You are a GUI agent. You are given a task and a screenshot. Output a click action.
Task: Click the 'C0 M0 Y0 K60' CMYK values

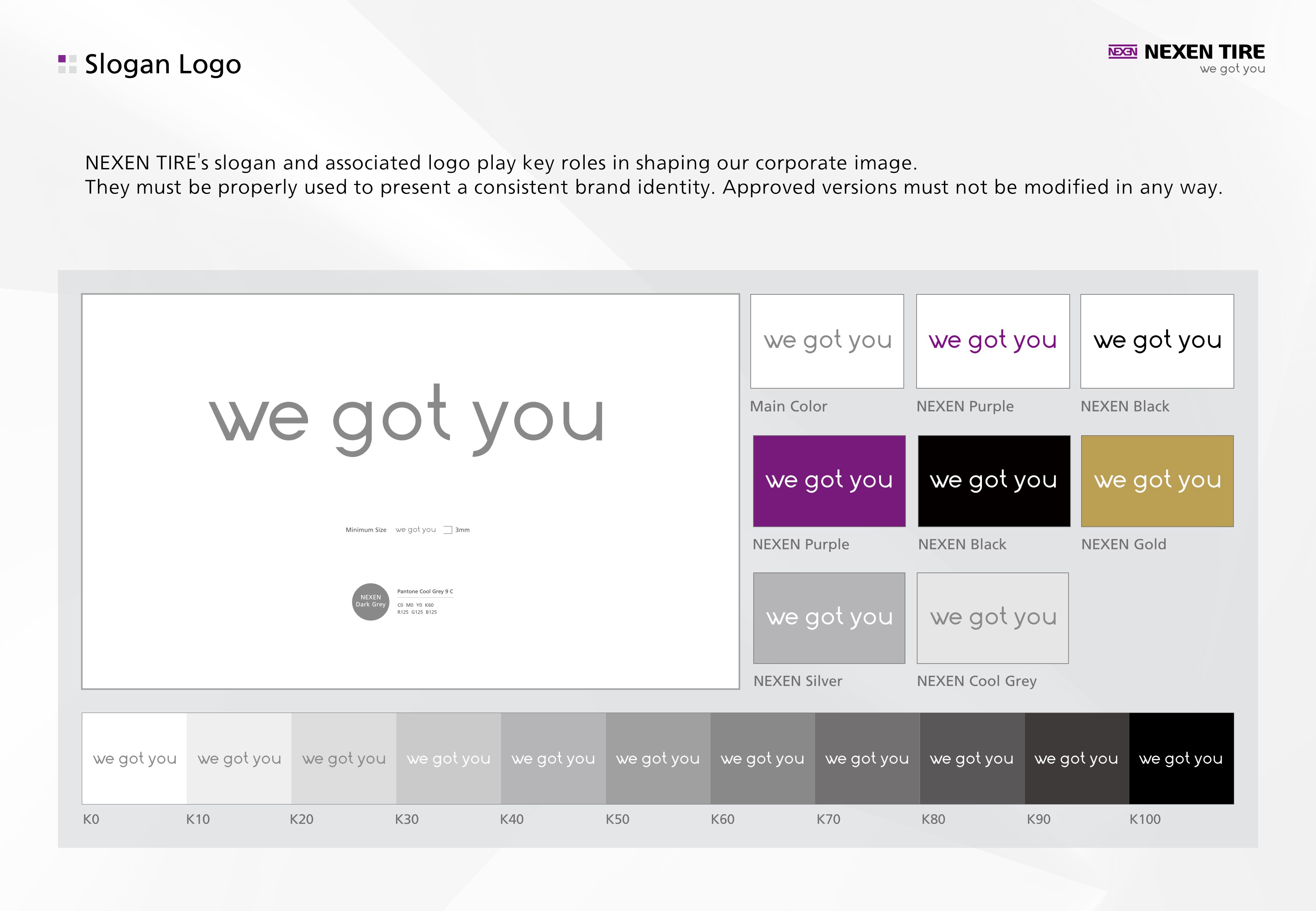415,605
